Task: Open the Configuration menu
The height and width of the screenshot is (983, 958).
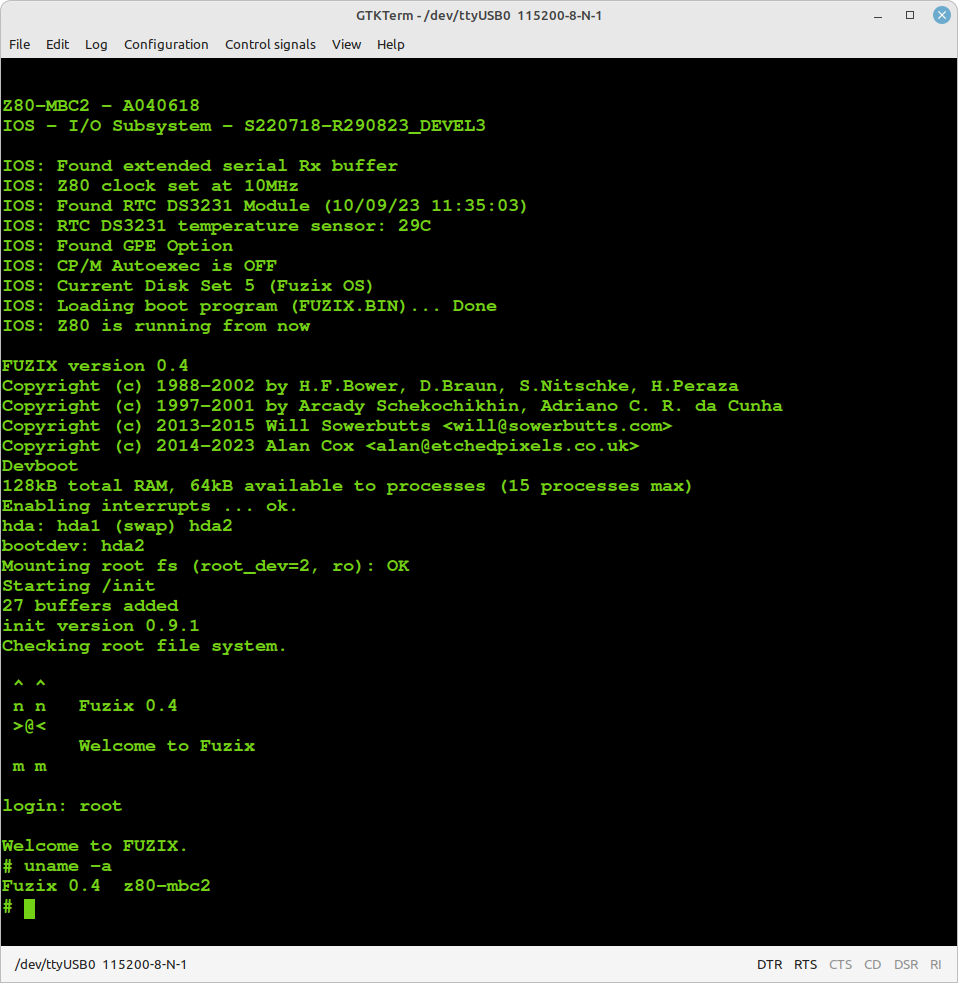Action: [166, 44]
